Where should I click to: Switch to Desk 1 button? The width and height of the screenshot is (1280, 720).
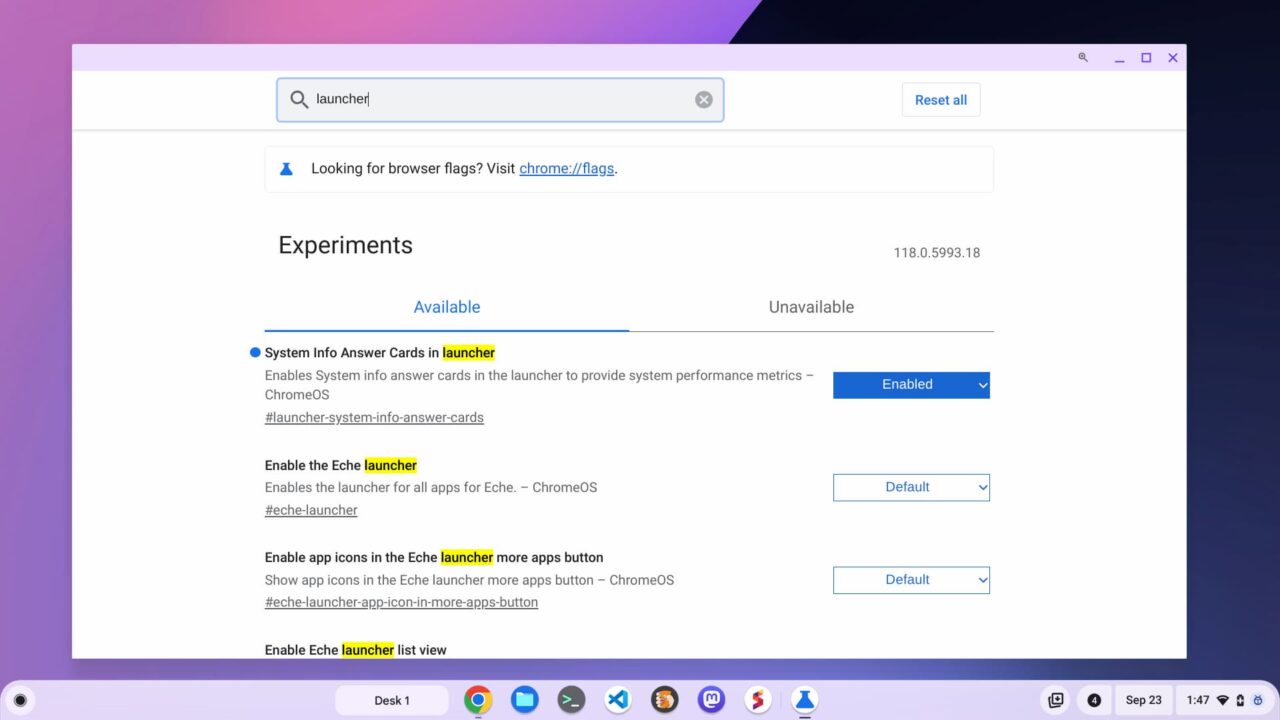pos(392,700)
